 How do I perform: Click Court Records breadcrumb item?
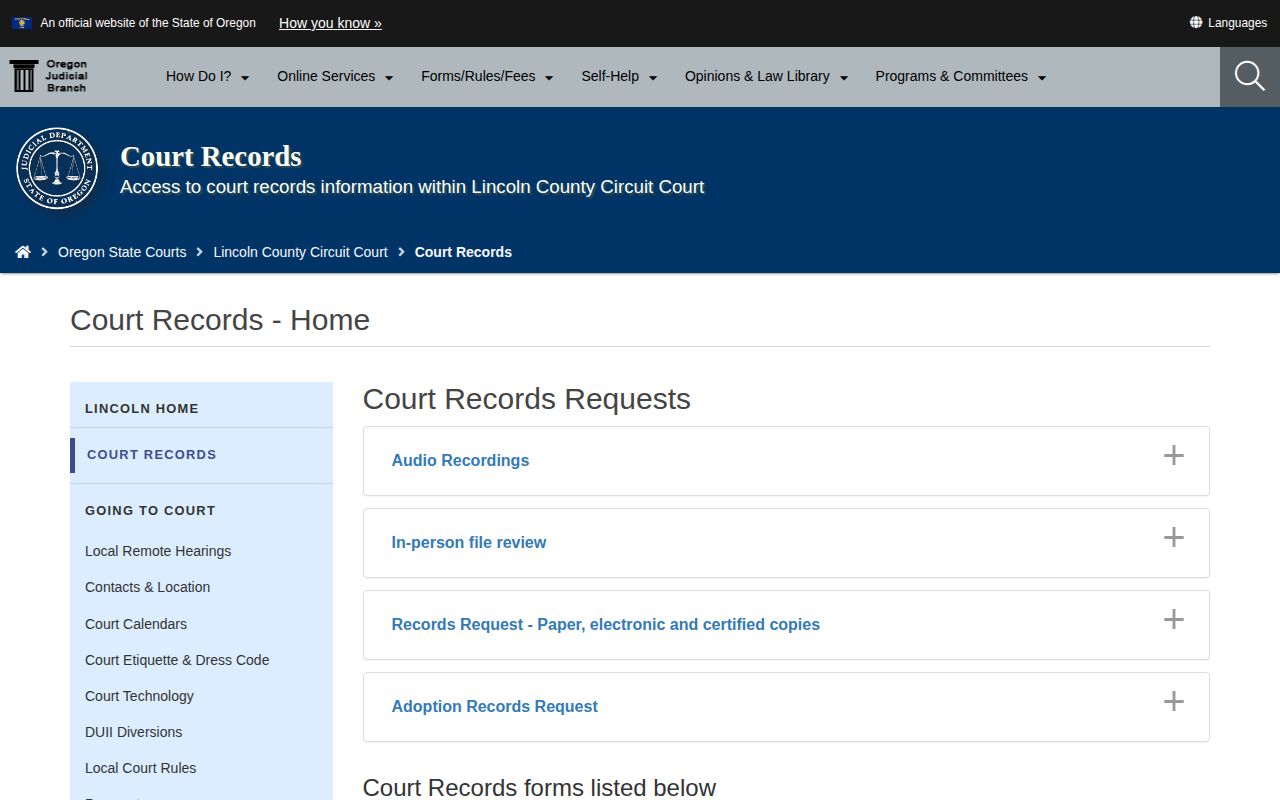(x=463, y=252)
